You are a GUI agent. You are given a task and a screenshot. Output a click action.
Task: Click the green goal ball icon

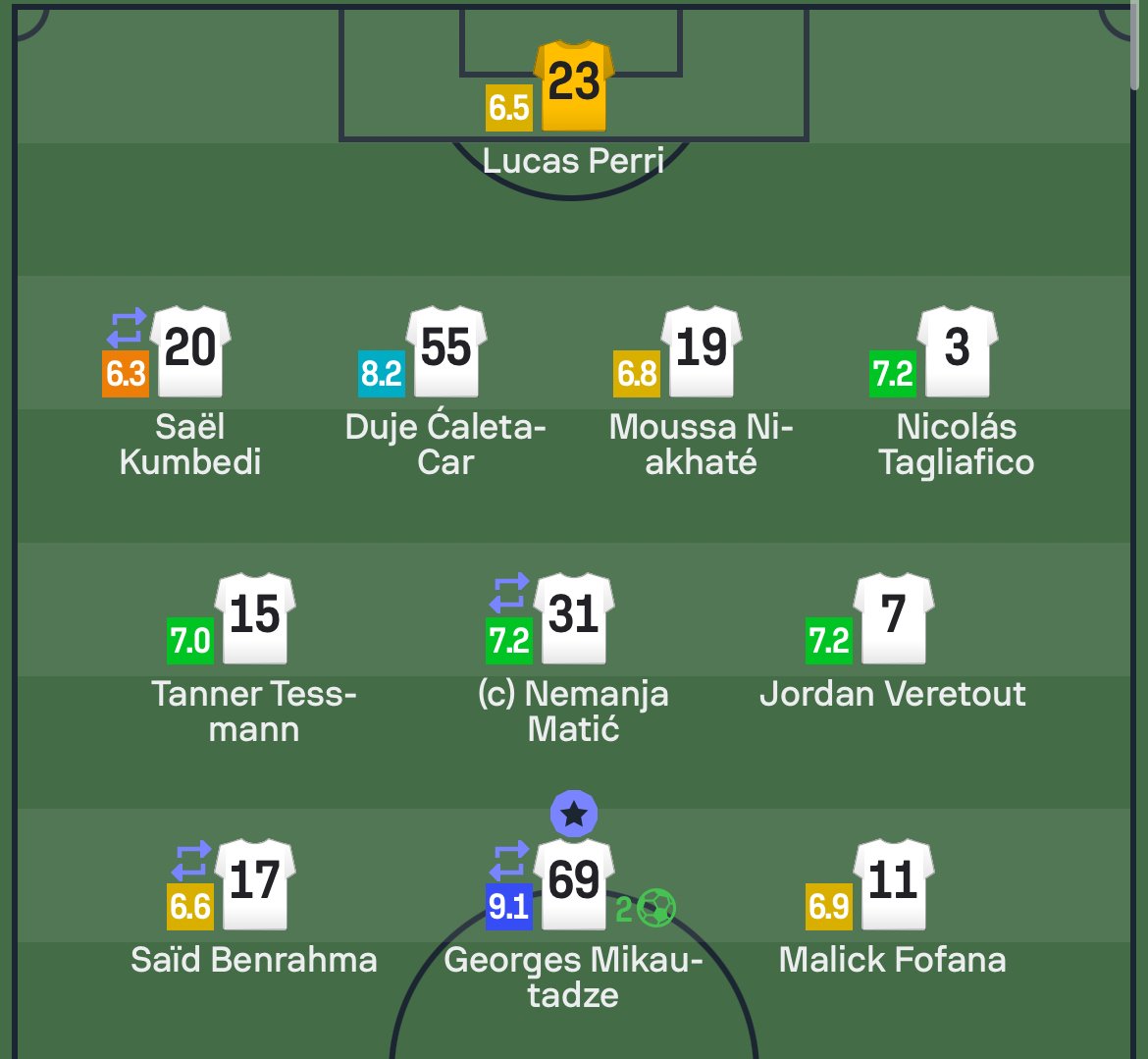(655, 909)
